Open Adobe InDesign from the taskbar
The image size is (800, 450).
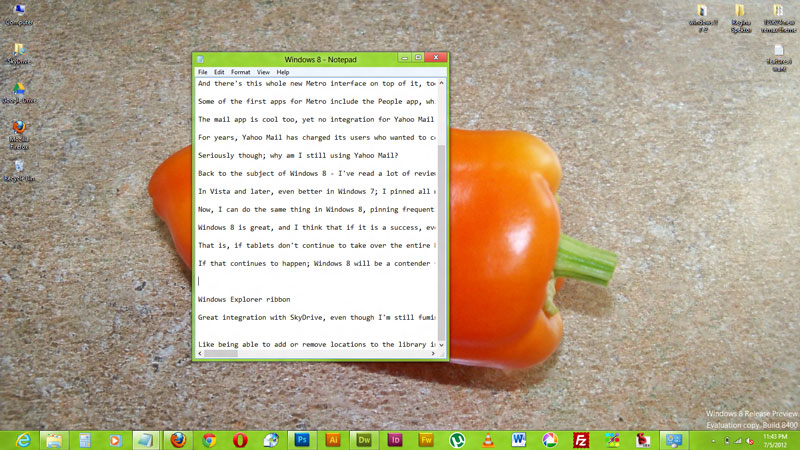click(395, 440)
